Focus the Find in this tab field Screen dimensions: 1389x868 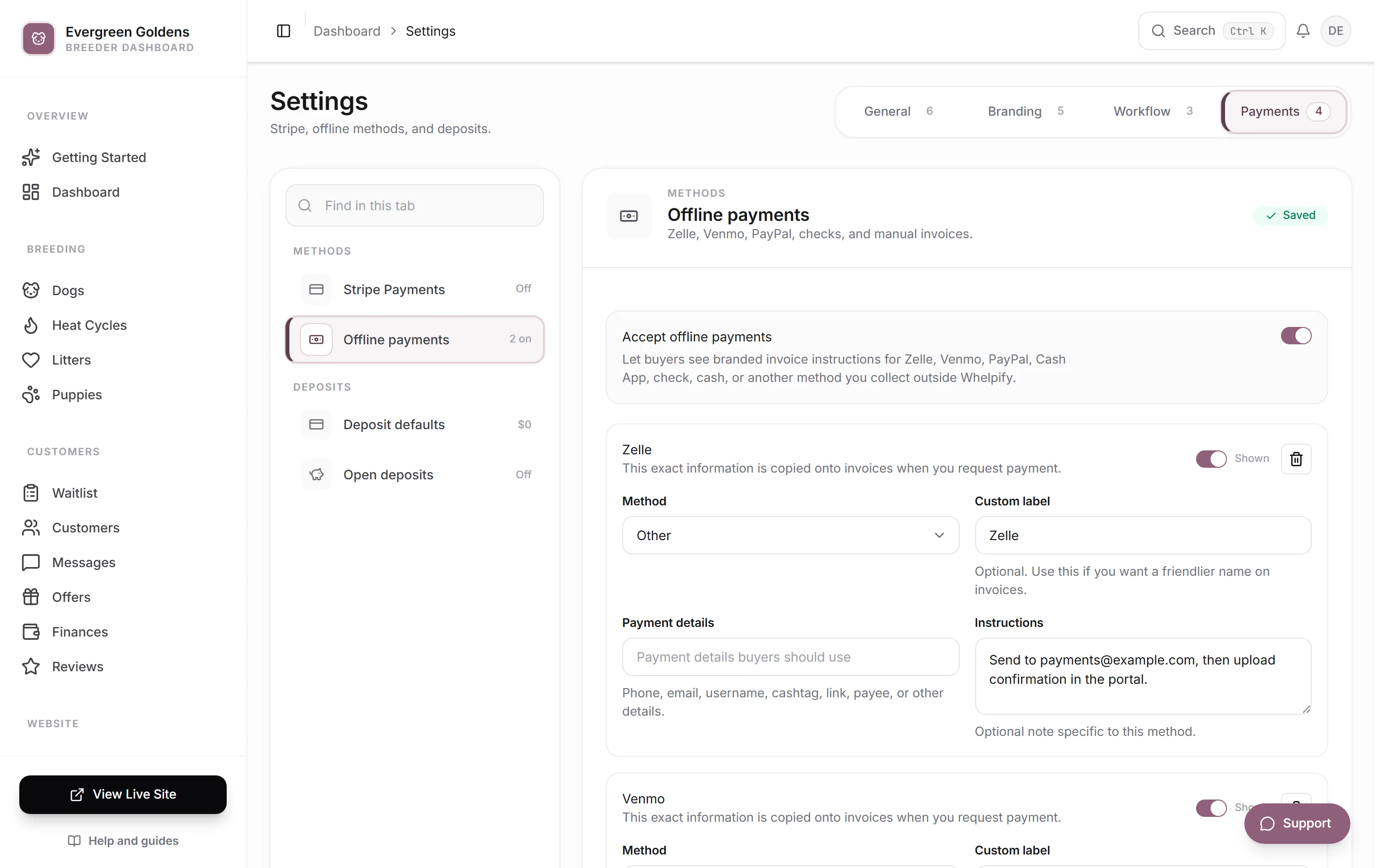pos(415,205)
